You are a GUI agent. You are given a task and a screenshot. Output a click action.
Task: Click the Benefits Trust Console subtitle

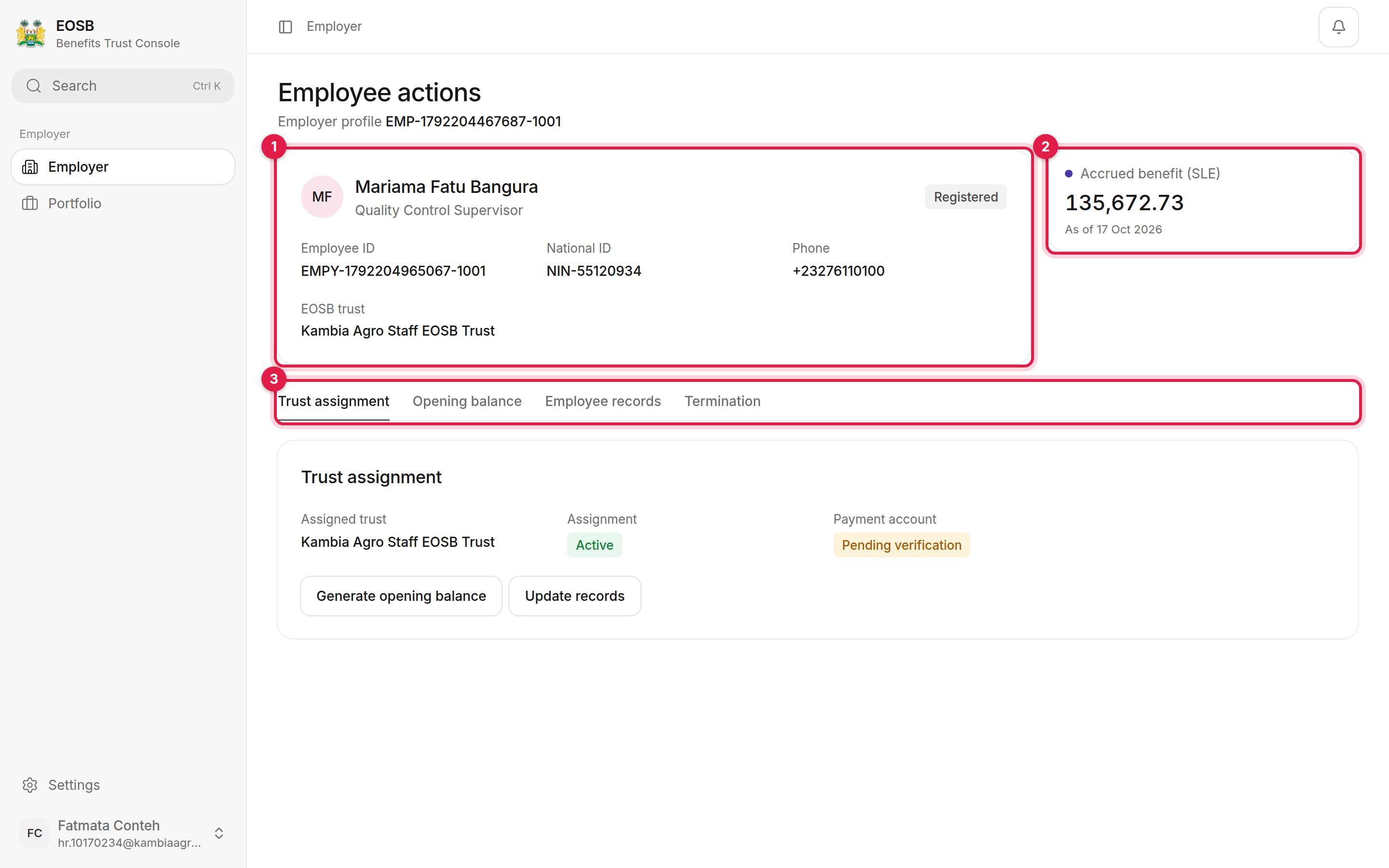[118, 43]
